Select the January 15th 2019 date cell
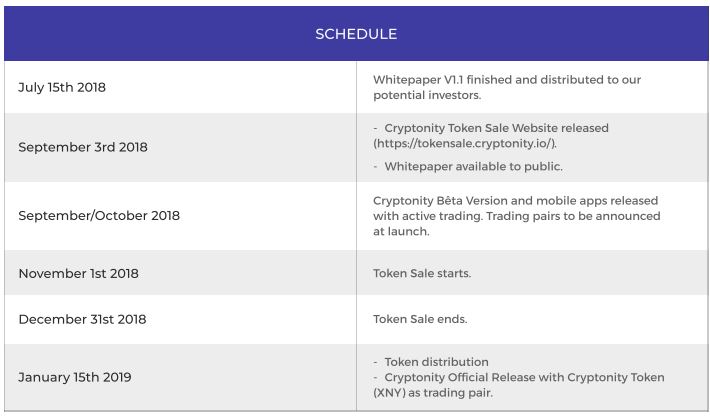This screenshot has height=418, width=710. click(74, 377)
